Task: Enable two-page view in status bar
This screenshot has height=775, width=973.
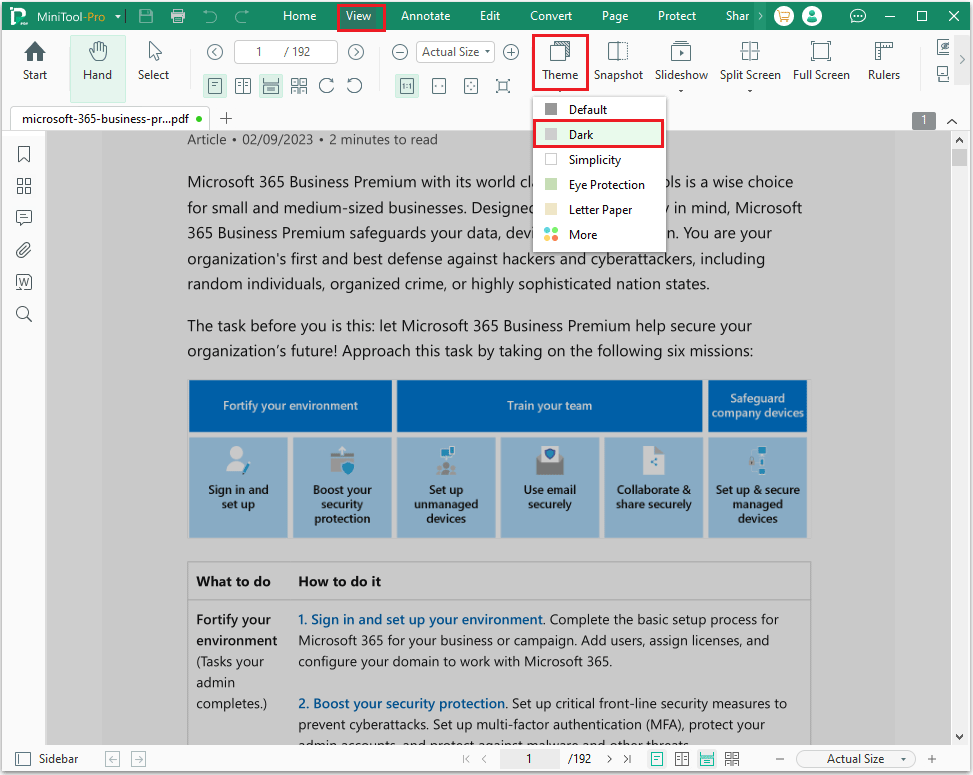Action: 682,759
